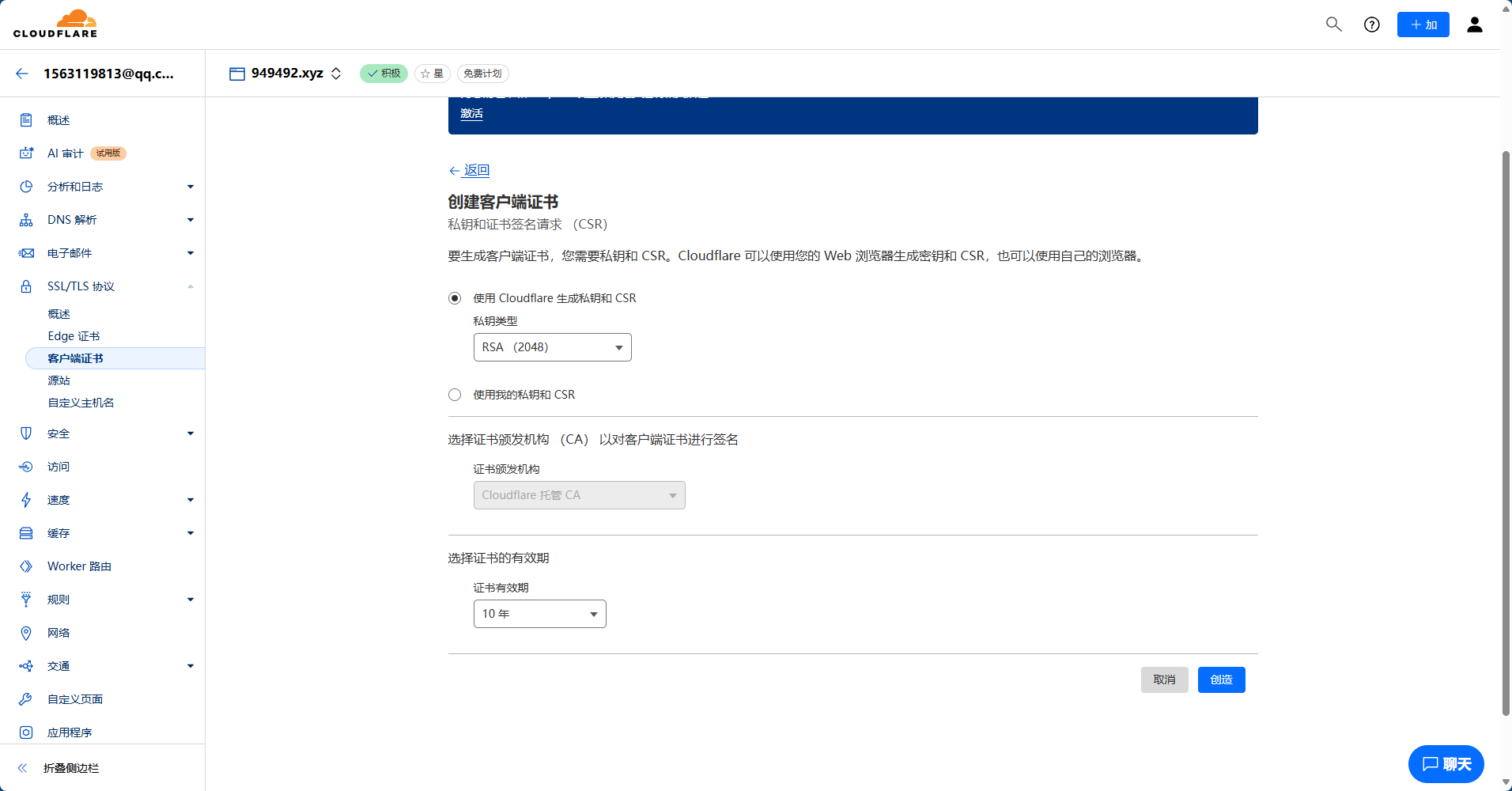This screenshot has height=791, width=1512.
Task: Click the + 加 add button
Action: [x=1423, y=25]
